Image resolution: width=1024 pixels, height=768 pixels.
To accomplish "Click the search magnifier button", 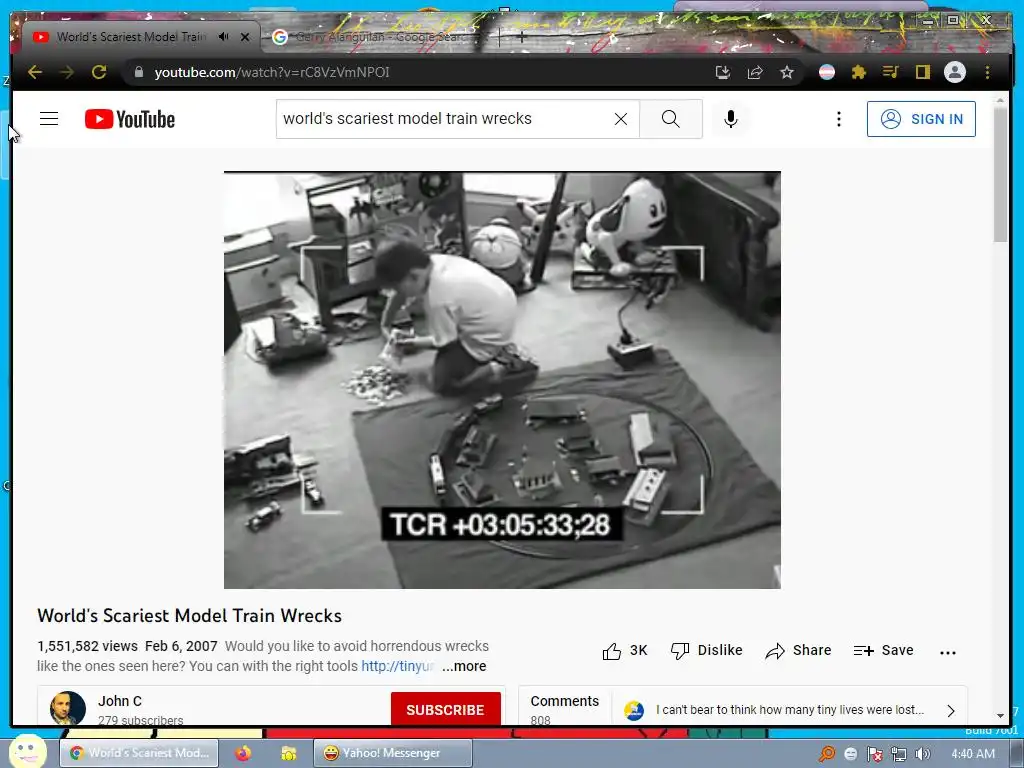I will point(671,119).
